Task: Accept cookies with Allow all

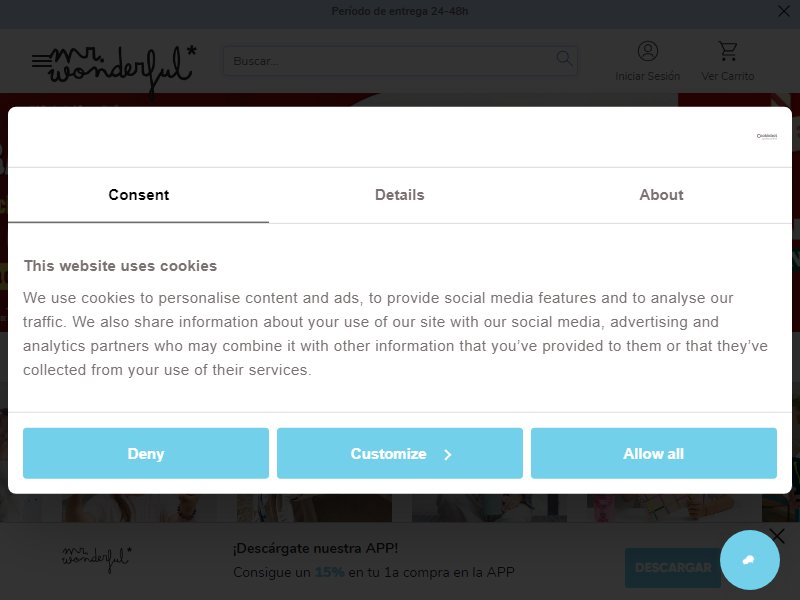Action: pos(654,453)
